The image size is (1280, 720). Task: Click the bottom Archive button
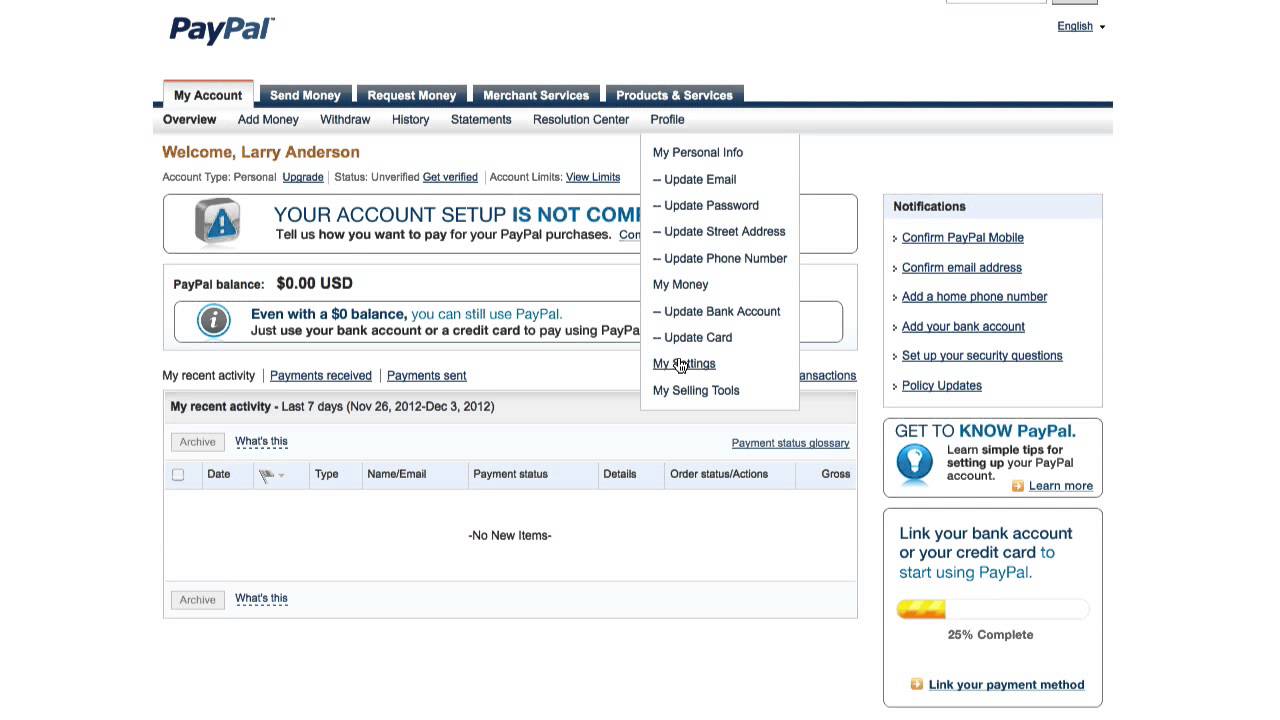tap(197, 599)
